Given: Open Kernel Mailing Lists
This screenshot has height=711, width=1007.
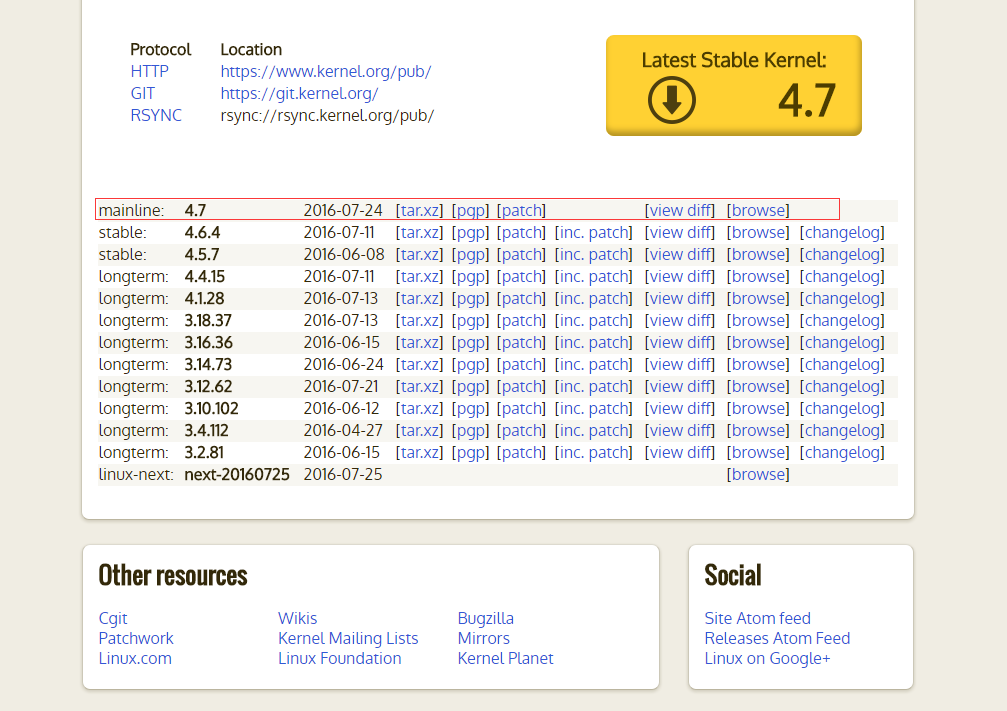Looking at the screenshot, I should [x=348, y=638].
